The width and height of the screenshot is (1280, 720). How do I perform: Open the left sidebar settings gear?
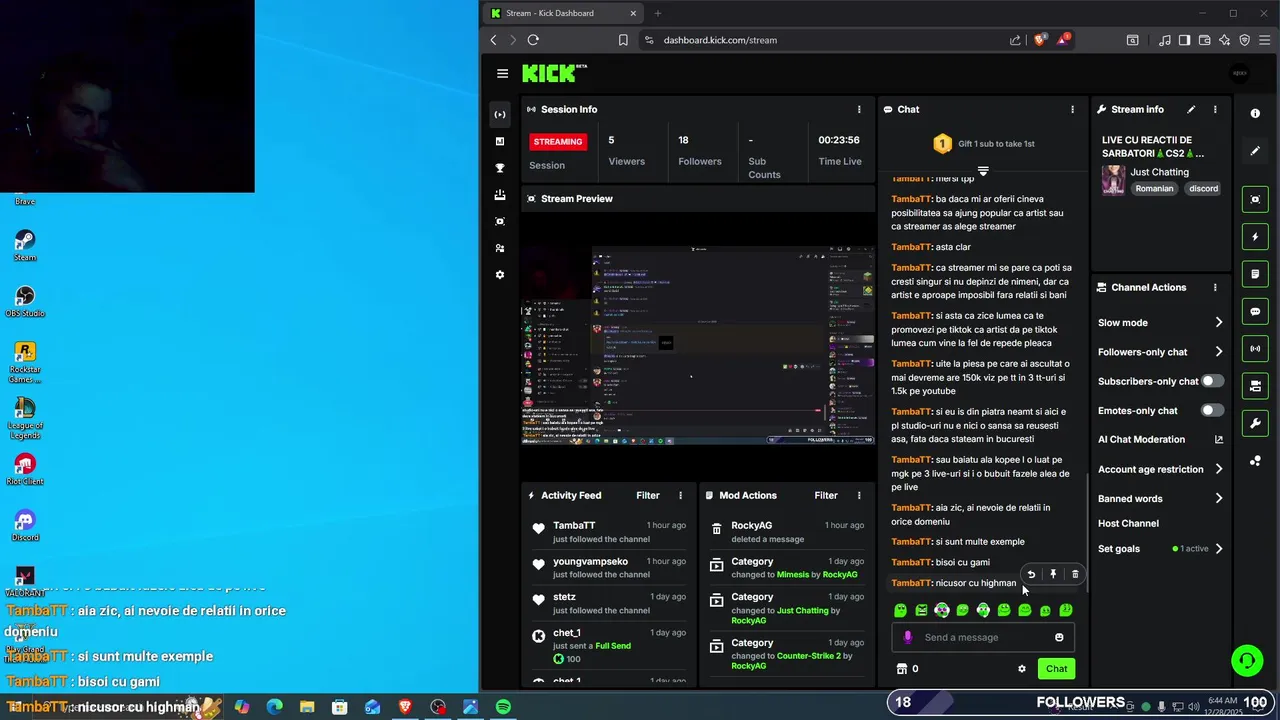click(500, 274)
